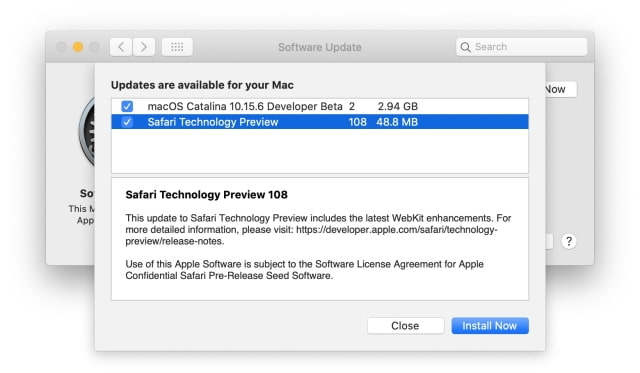Screen dimensions: 640x373
Task: Click version number 108 in Safari row
Action: click(x=358, y=122)
